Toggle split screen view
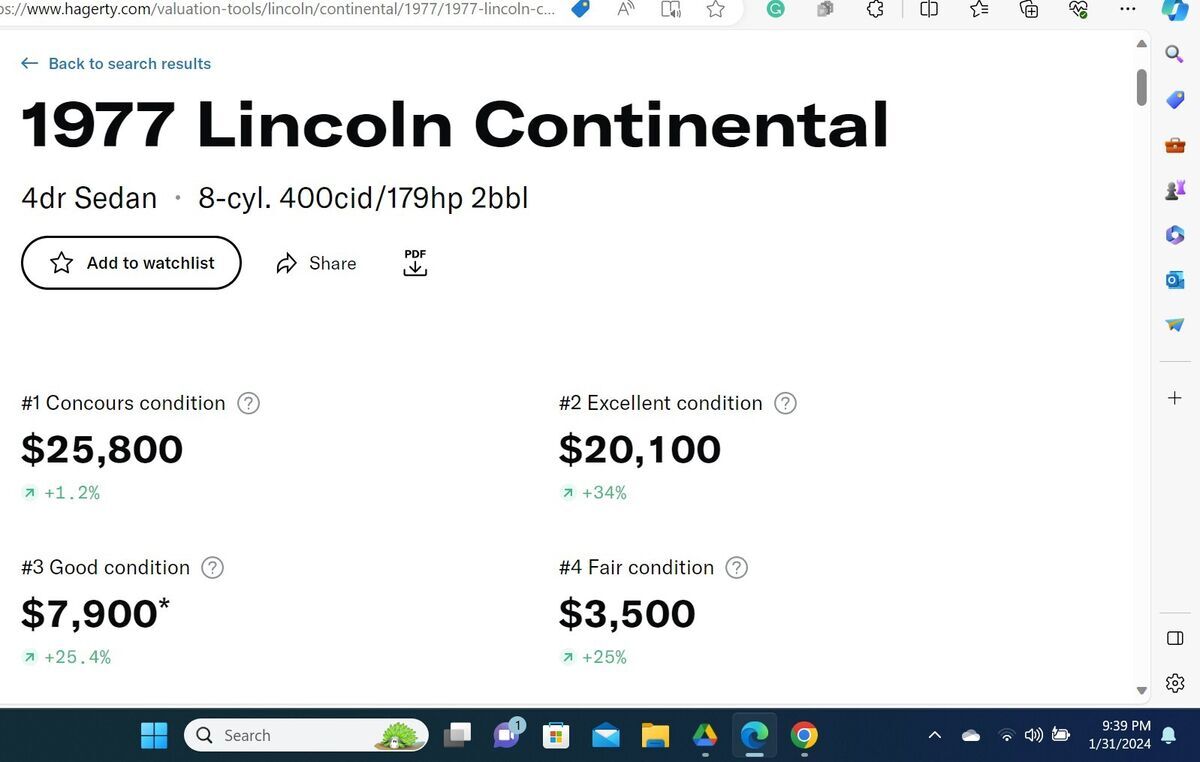Image resolution: width=1200 pixels, height=762 pixels. coord(929,10)
